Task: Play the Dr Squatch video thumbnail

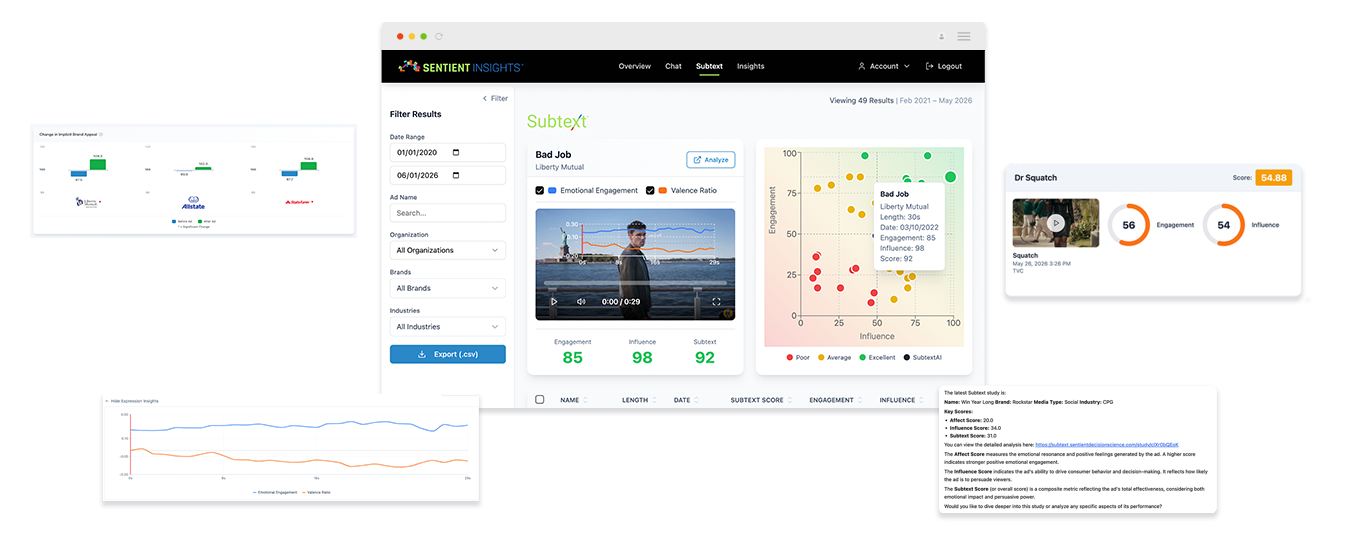Action: 1056,223
